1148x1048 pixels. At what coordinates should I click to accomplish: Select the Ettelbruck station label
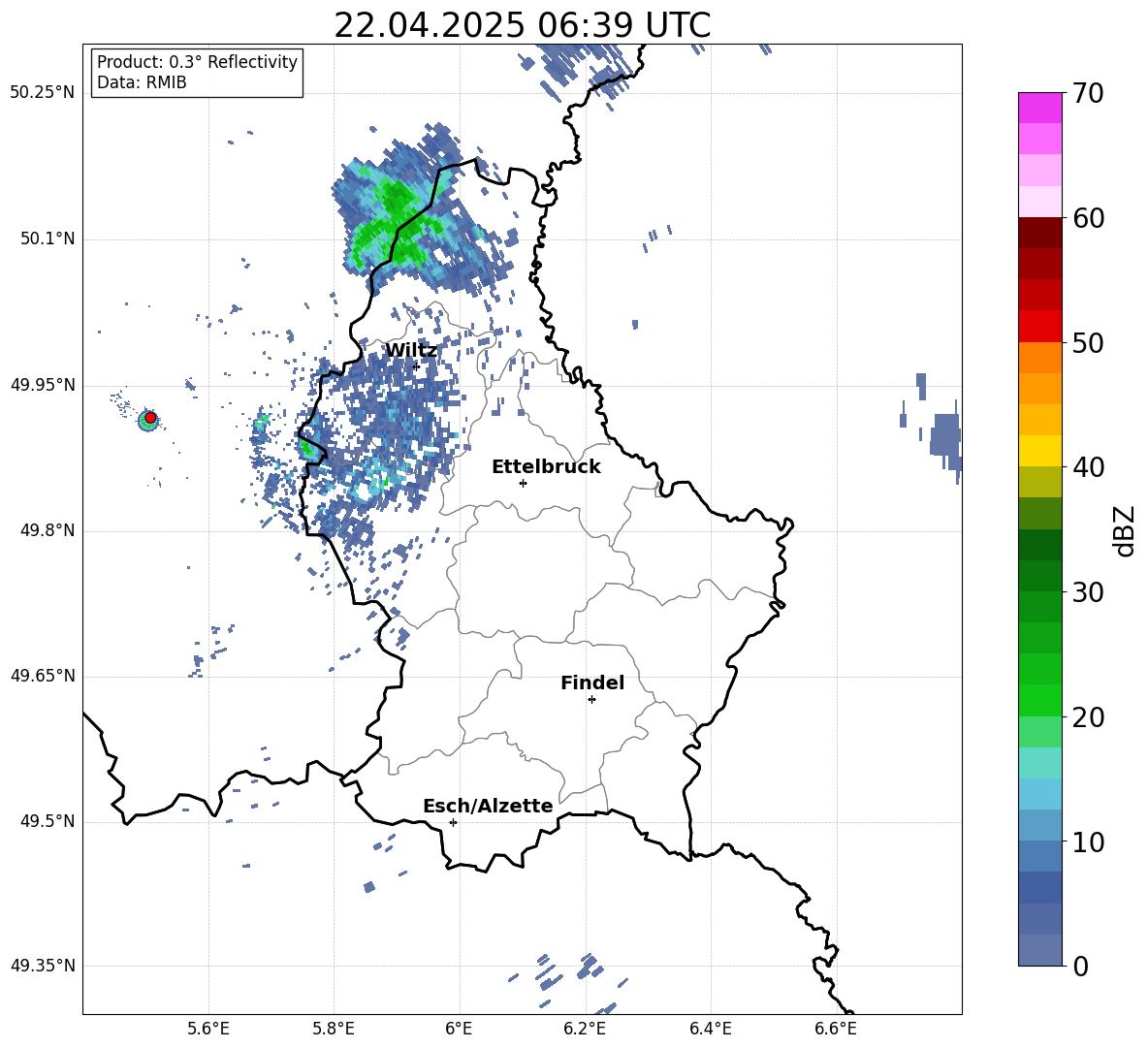(x=546, y=467)
